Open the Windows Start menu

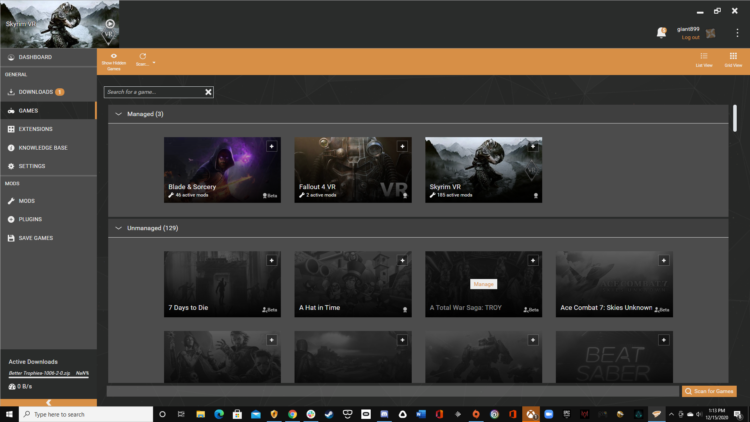pyautogui.click(x=9, y=414)
